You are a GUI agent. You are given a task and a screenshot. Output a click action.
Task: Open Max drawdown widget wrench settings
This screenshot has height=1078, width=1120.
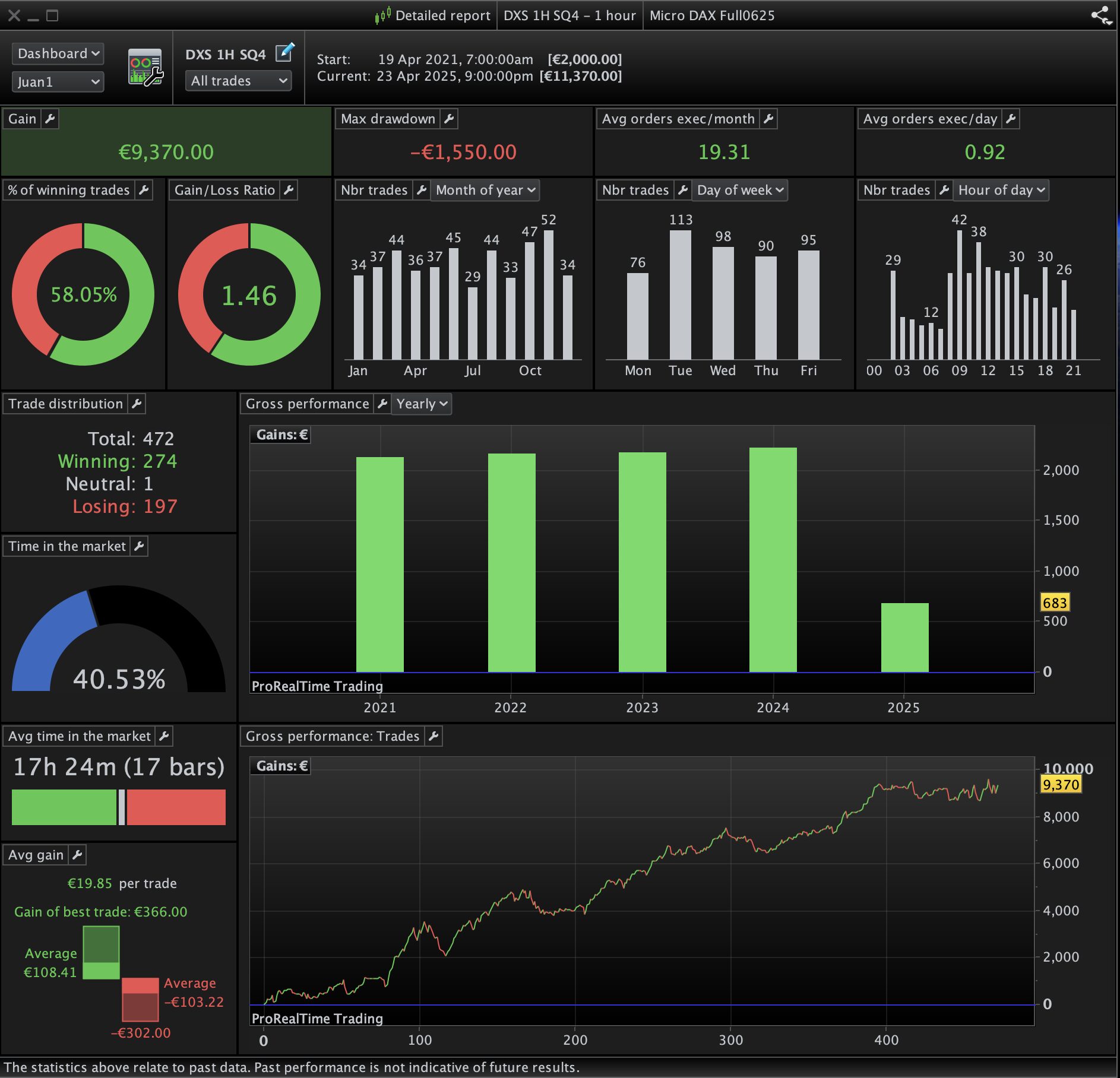[x=450, y=119]
